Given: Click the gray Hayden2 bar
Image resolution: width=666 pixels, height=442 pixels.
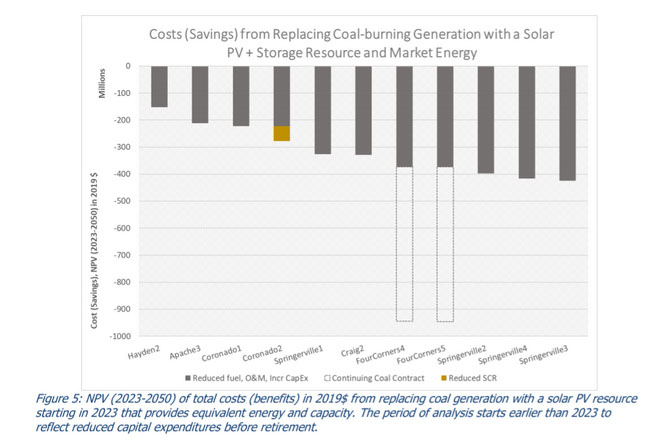Looking at the screenshot, I should tap(159, 87).
